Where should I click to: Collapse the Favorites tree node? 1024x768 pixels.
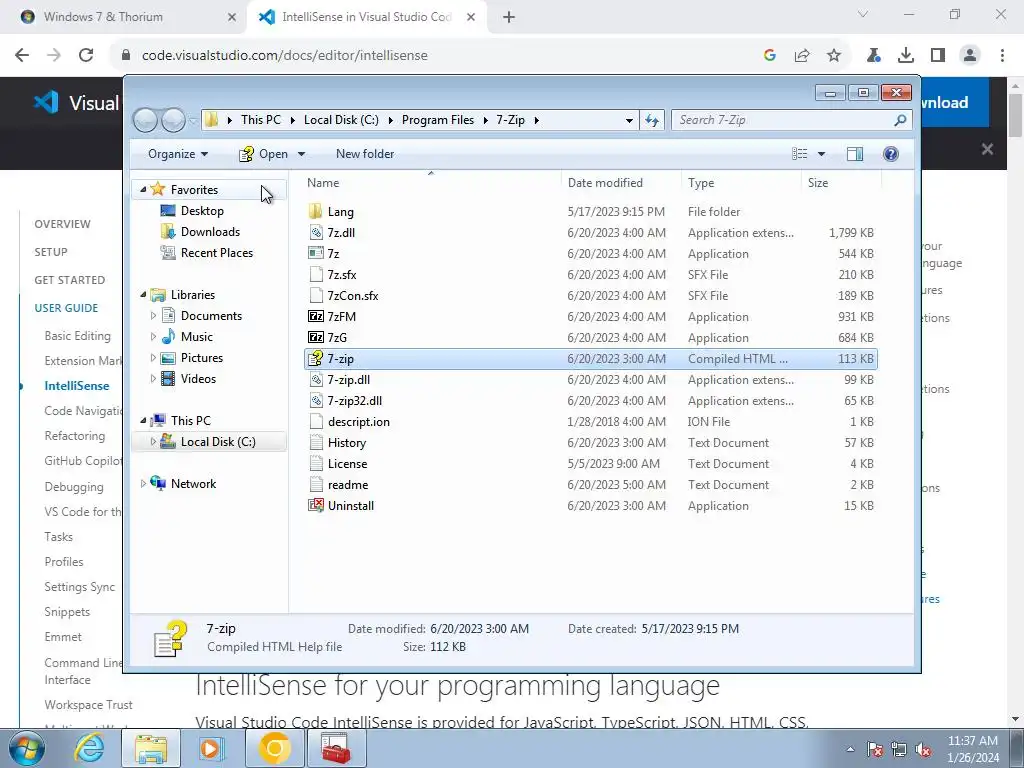143,189
